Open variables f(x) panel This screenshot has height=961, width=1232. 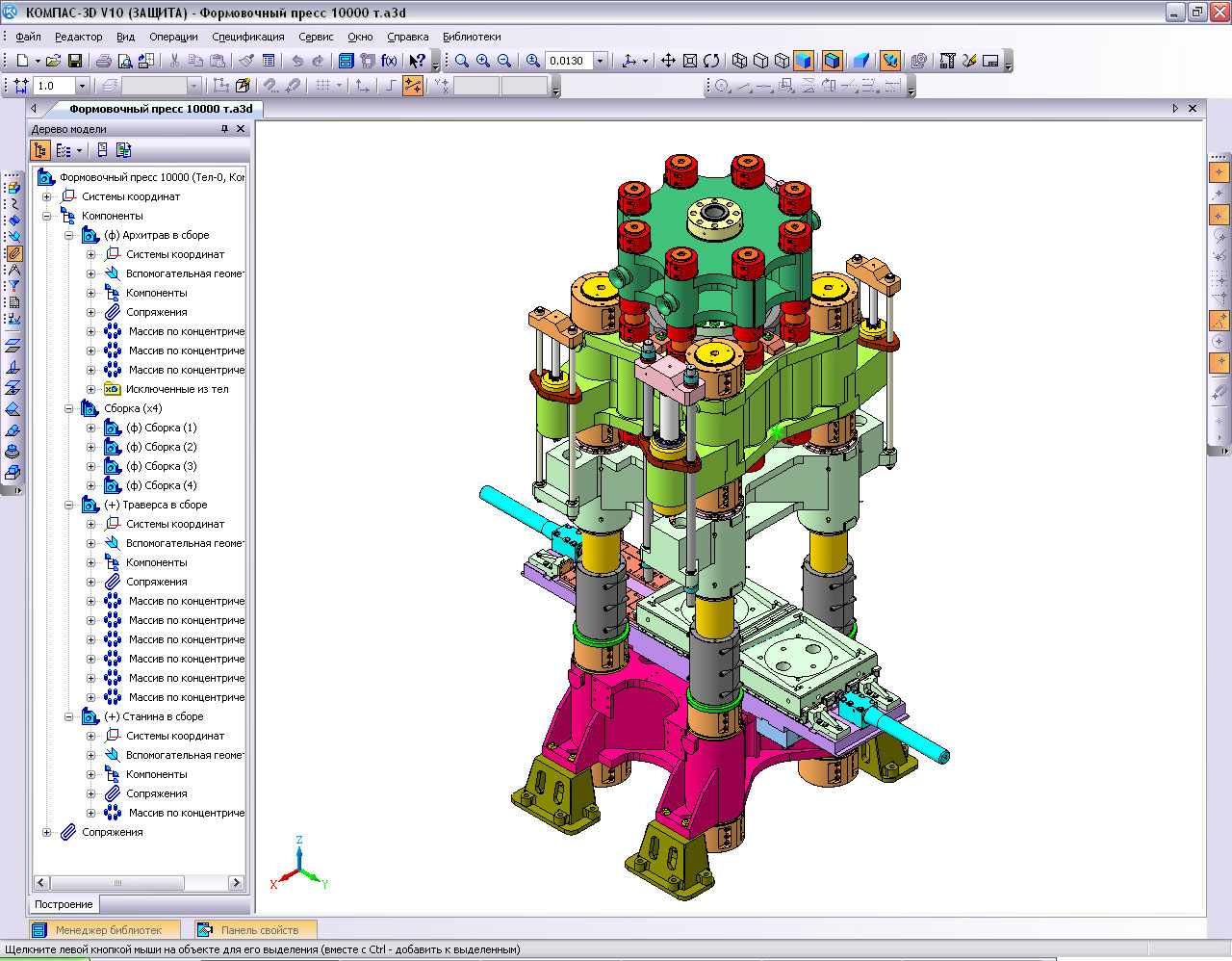pyautogui.click(x=389, y=61)
